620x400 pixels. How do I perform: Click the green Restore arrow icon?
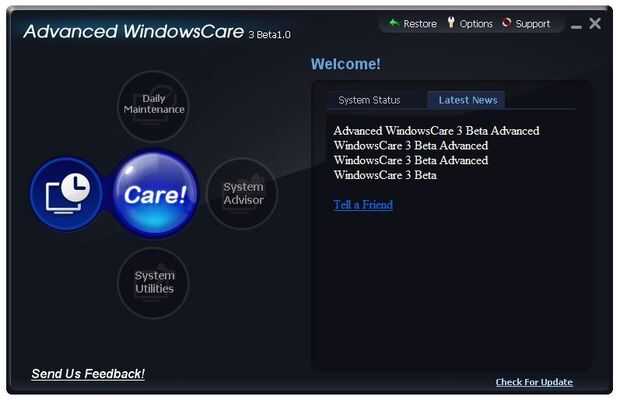tap(394, 23)
